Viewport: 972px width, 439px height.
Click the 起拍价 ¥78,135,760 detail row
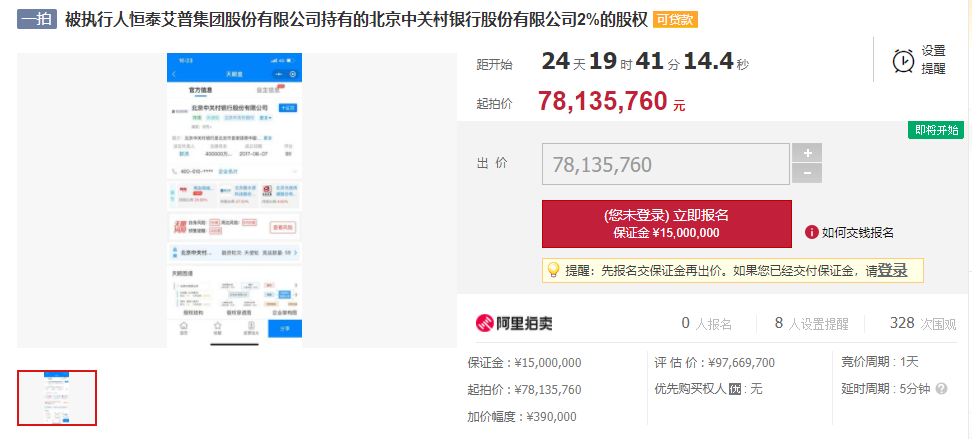point(524,390)
